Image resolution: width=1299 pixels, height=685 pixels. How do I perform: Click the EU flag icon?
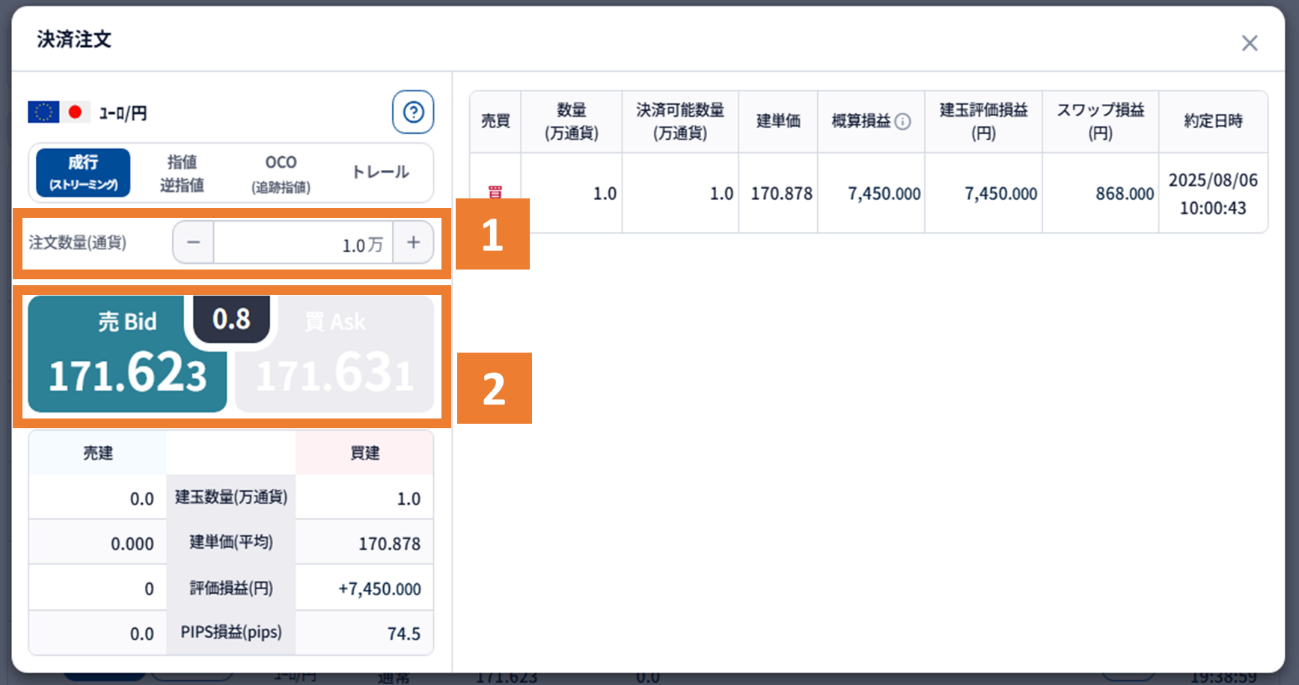pos(43,112)
